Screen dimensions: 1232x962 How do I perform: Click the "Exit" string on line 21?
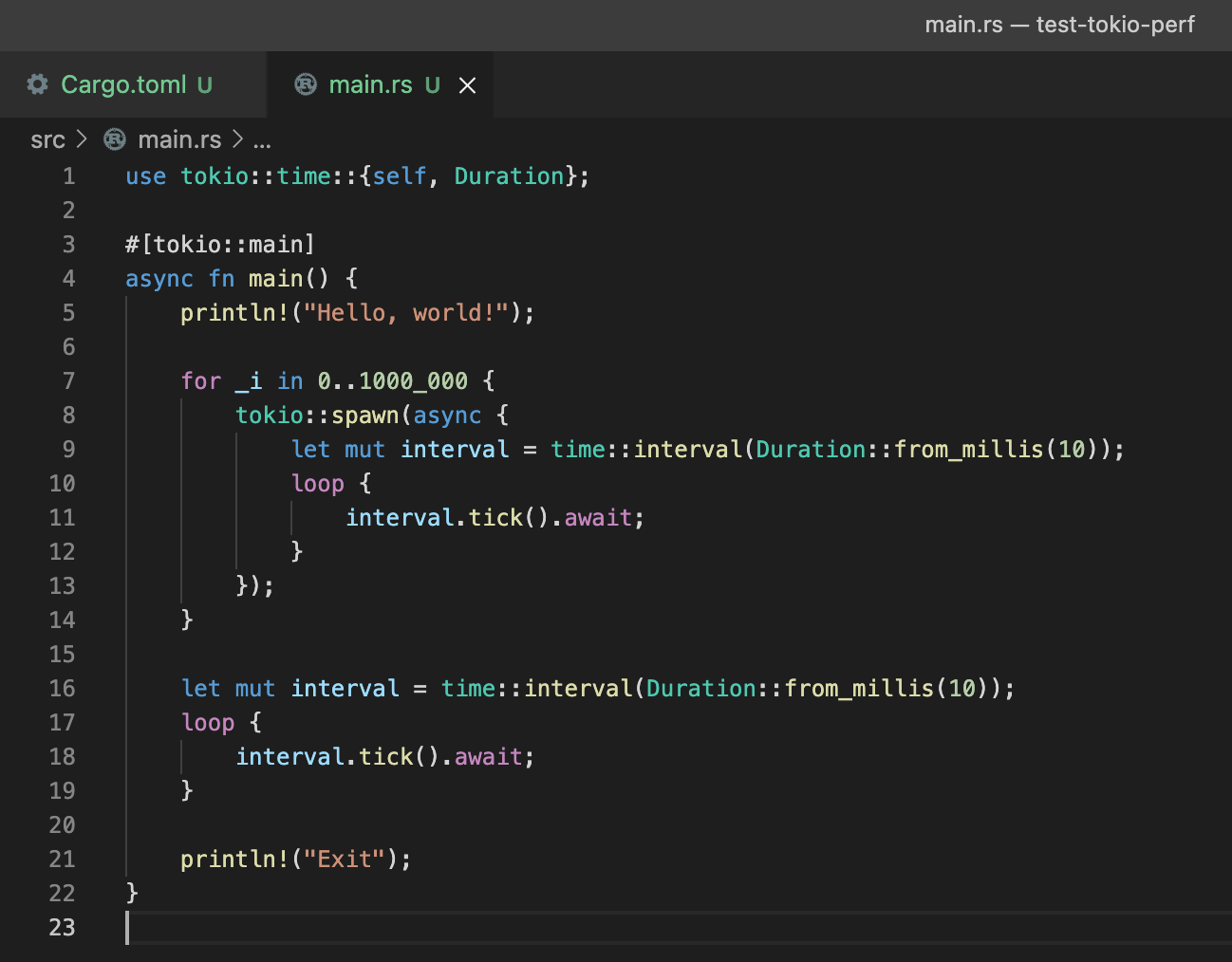coord(345,860)
